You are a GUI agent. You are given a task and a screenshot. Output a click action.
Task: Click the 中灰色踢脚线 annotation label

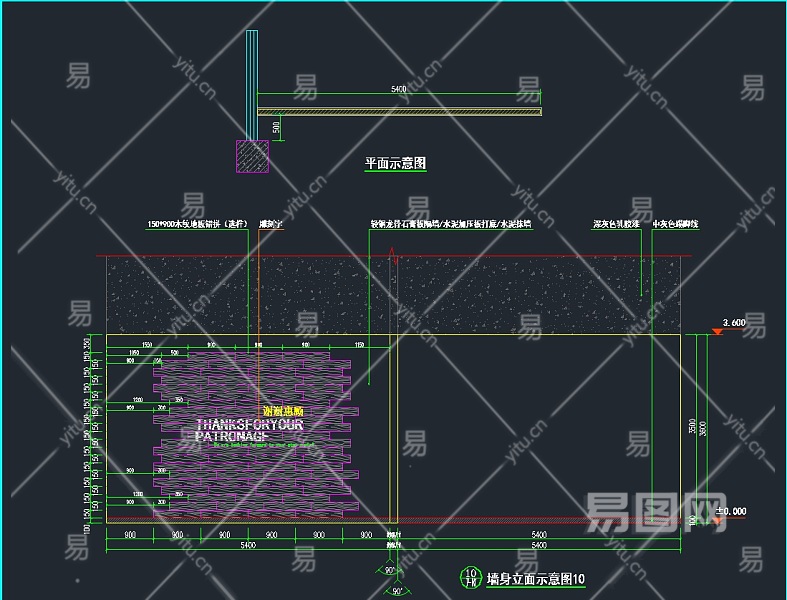(676, 224)
